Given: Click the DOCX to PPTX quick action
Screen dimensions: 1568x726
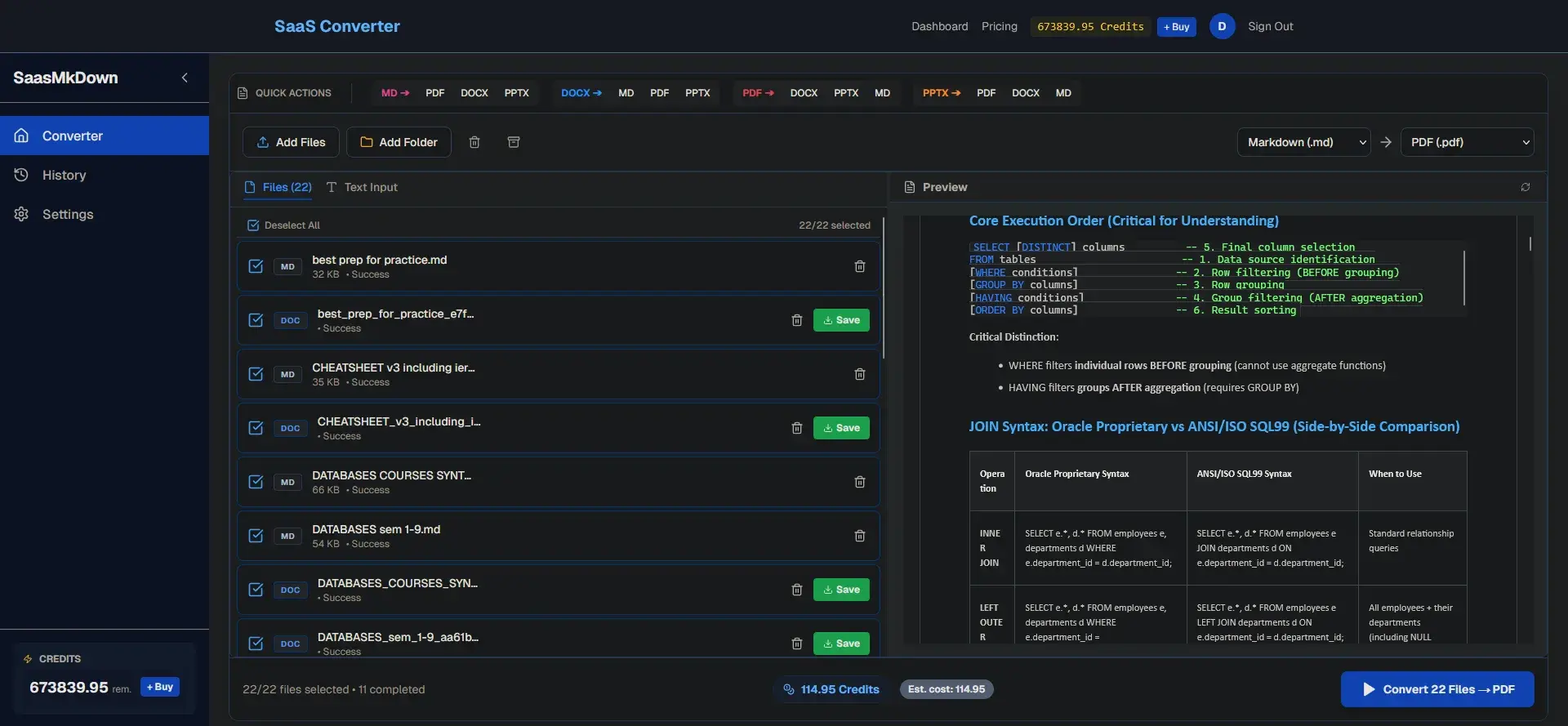Looking at the screenshot, I should [697, 93].
